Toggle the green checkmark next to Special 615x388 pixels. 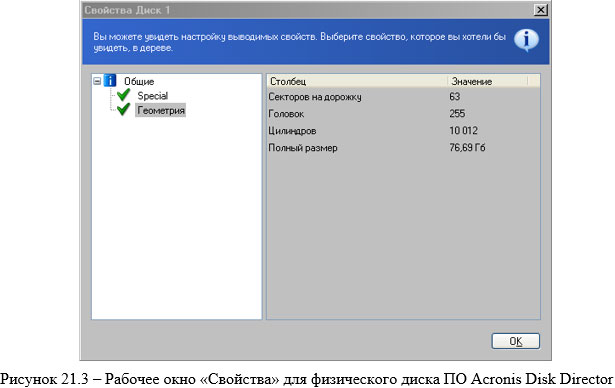pyautogui.click(x=123, y=95)
